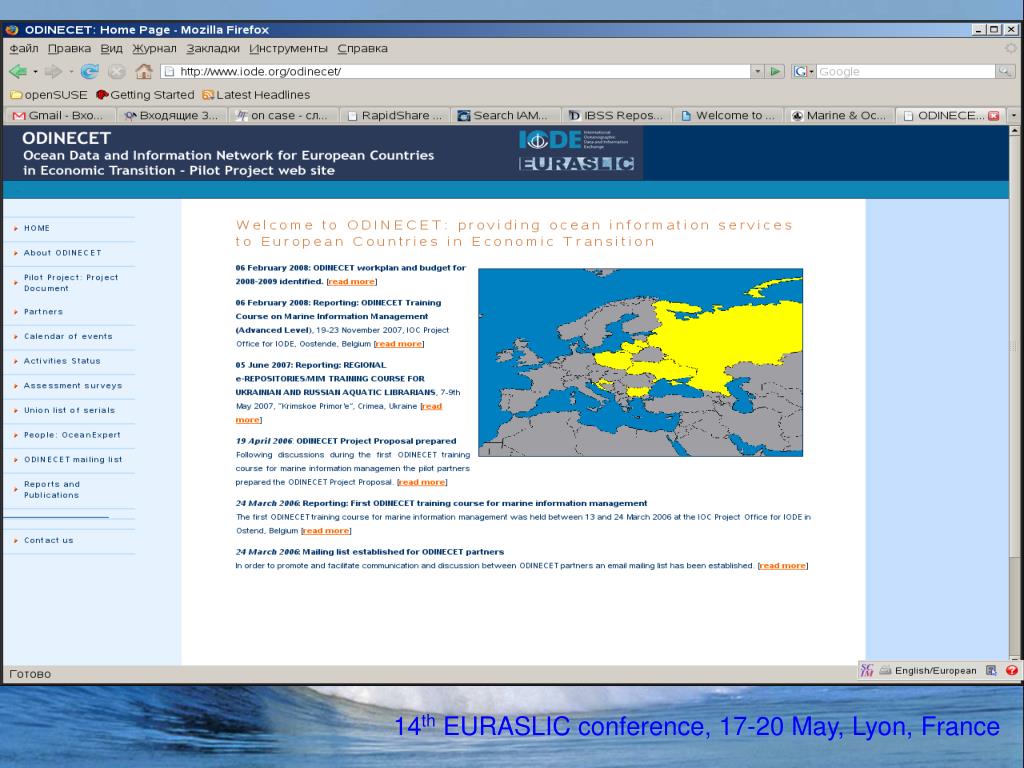Open the Forward history dropdown arrow

pos(71,72)
